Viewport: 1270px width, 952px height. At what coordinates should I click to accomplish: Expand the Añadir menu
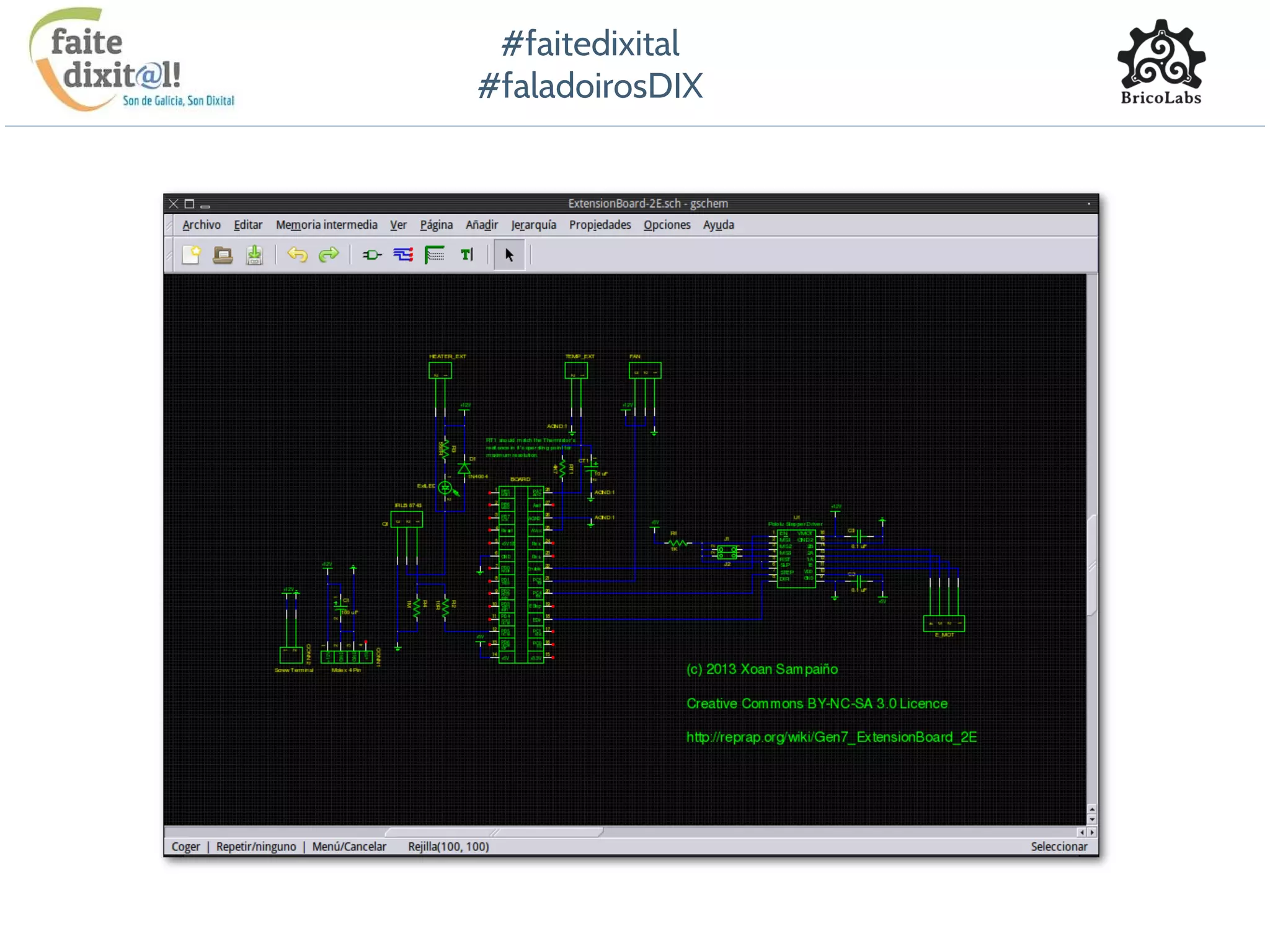coord(481,225)
